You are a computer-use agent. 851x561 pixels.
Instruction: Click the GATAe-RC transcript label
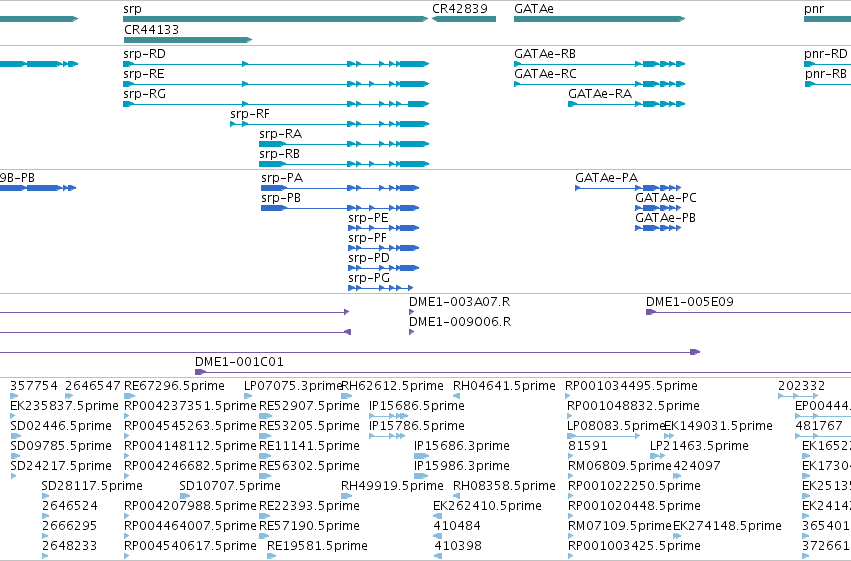[x=545, y=74]
